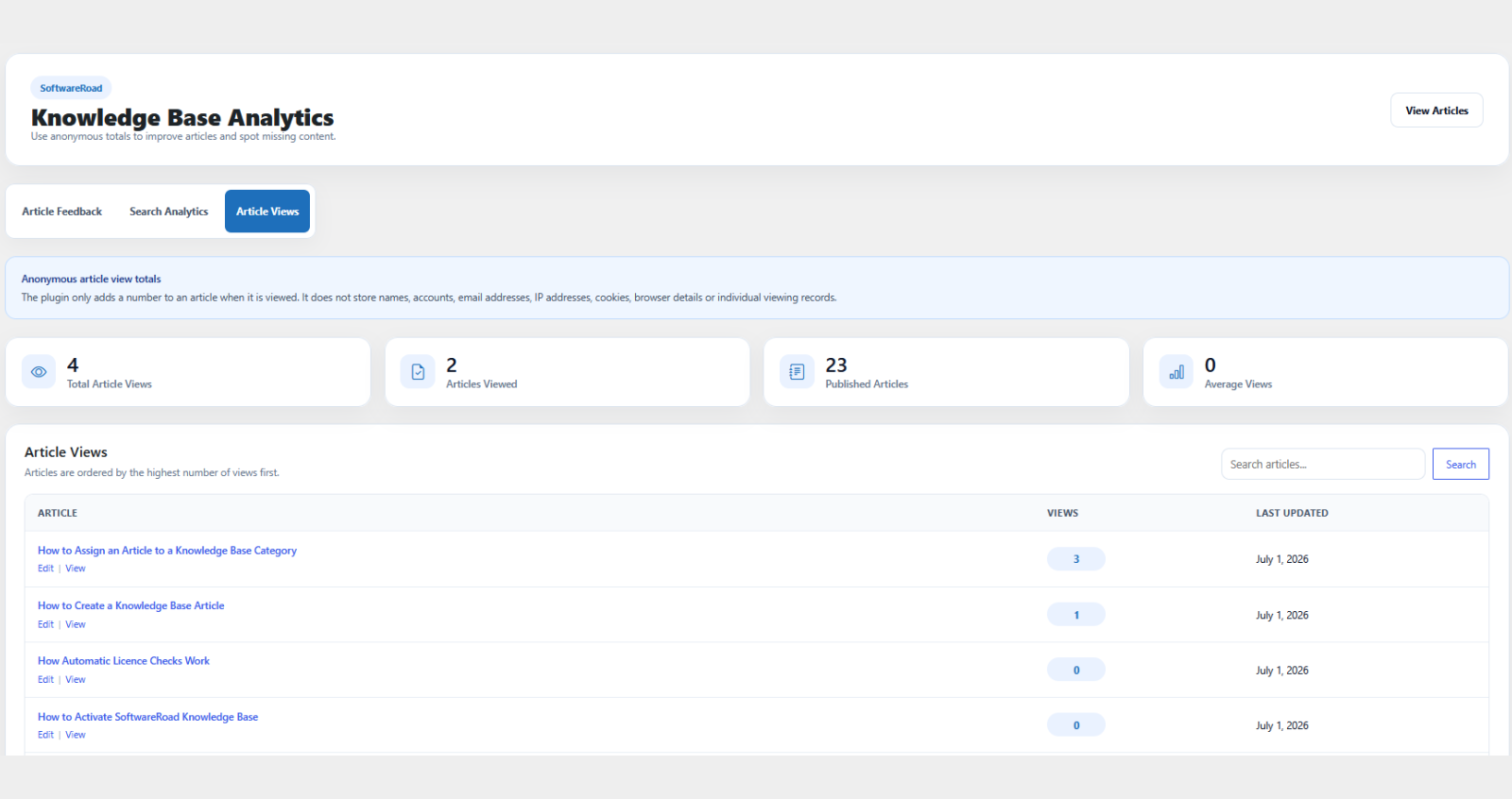Viewport: 1512px width, 799px height.
Task: Click the eye icon on Total Article Views card
Action: pyautogui.click(x=39, y=372)
